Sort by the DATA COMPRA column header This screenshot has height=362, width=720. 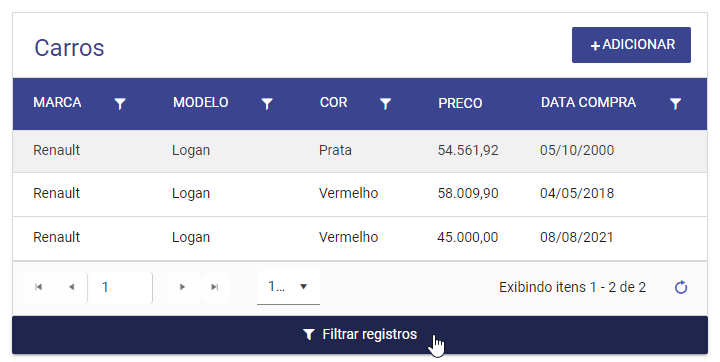588,102
